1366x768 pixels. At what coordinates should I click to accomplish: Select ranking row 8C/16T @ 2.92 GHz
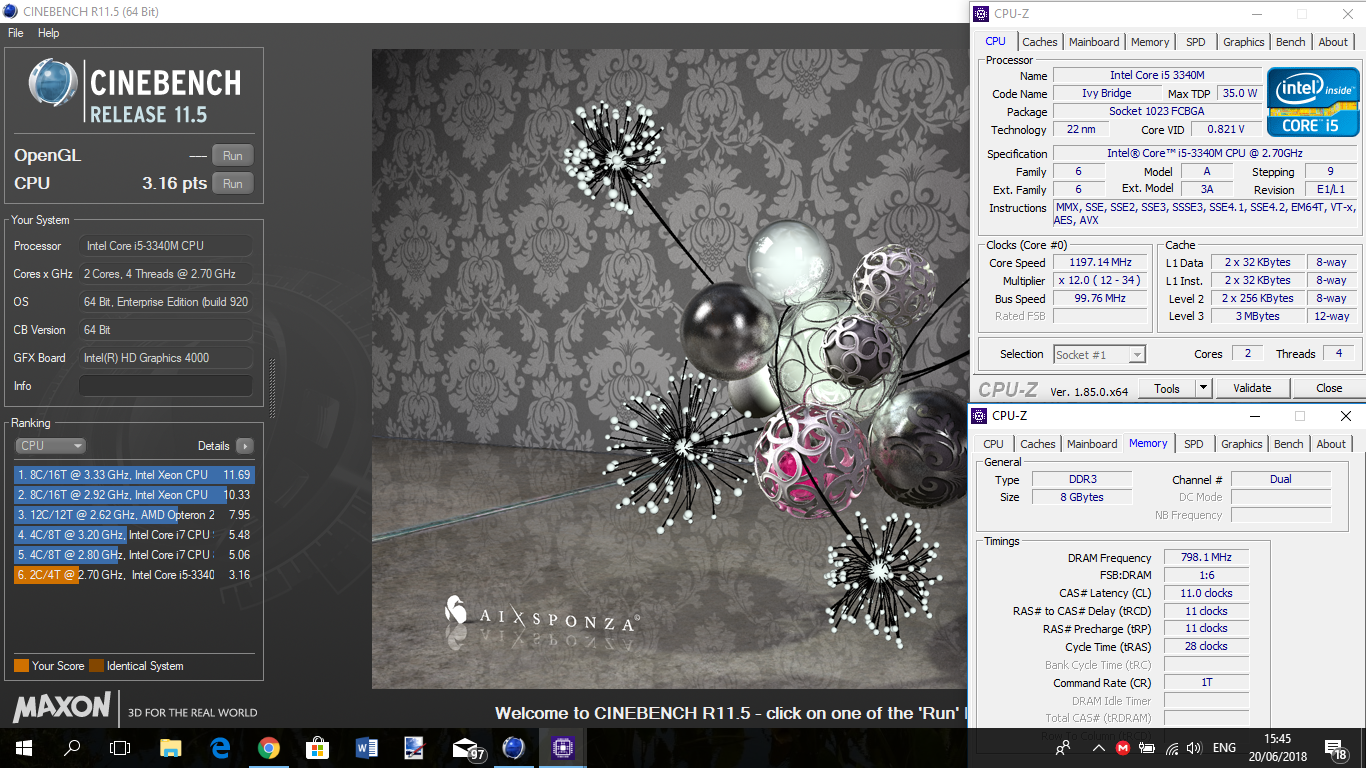[134, 495]
